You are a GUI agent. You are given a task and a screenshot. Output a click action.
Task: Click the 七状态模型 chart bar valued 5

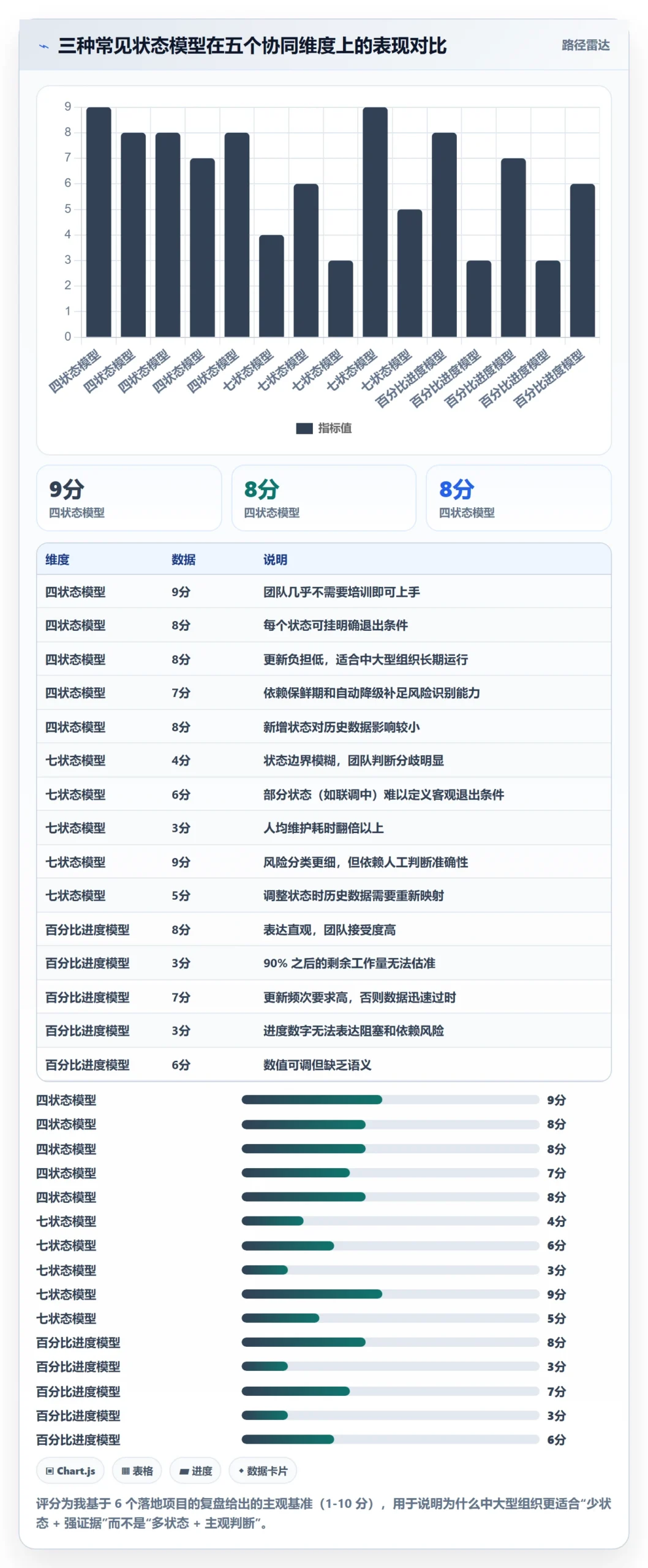tap(410, 273)
